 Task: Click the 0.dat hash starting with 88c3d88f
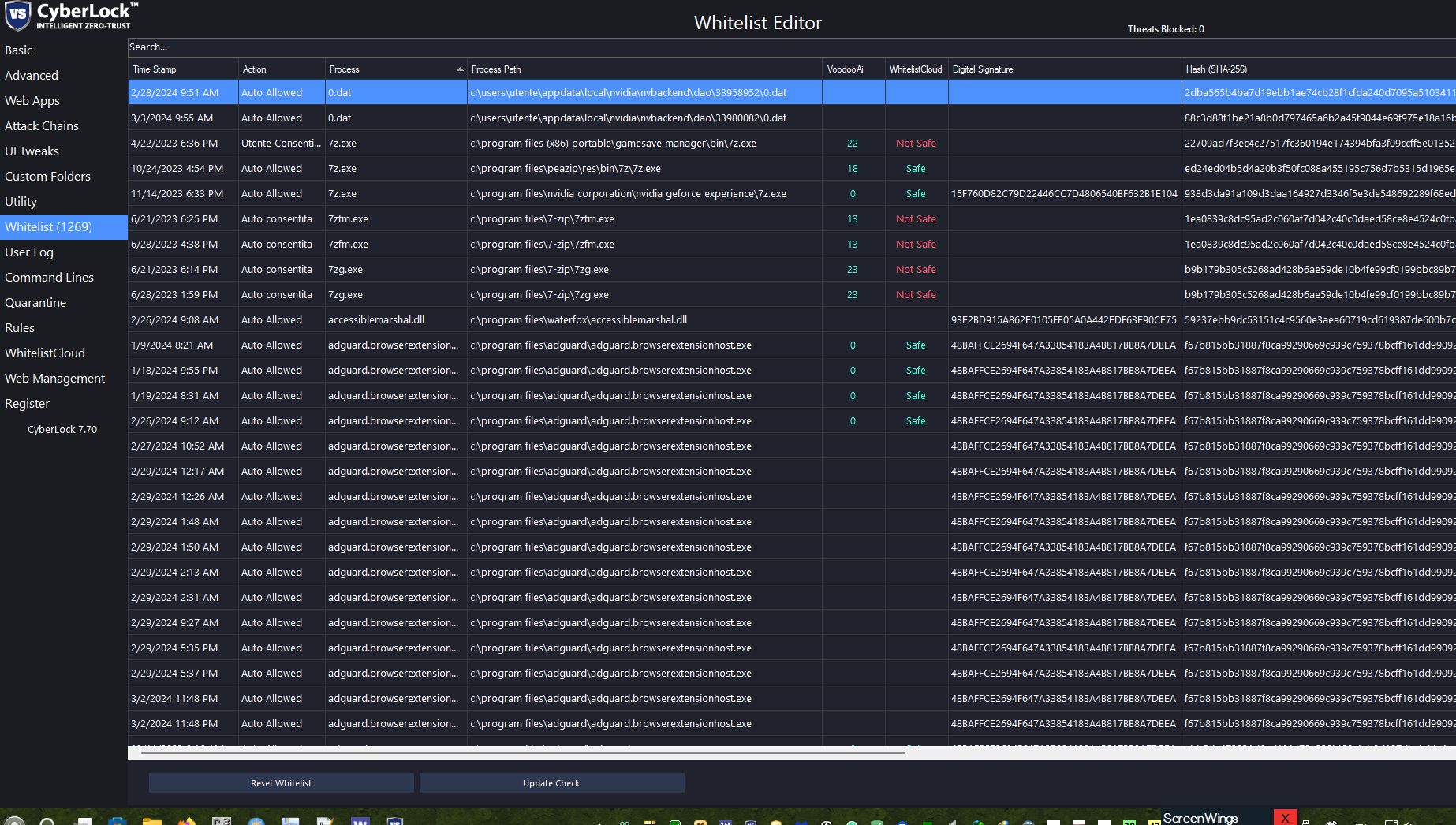(1320, 118)
